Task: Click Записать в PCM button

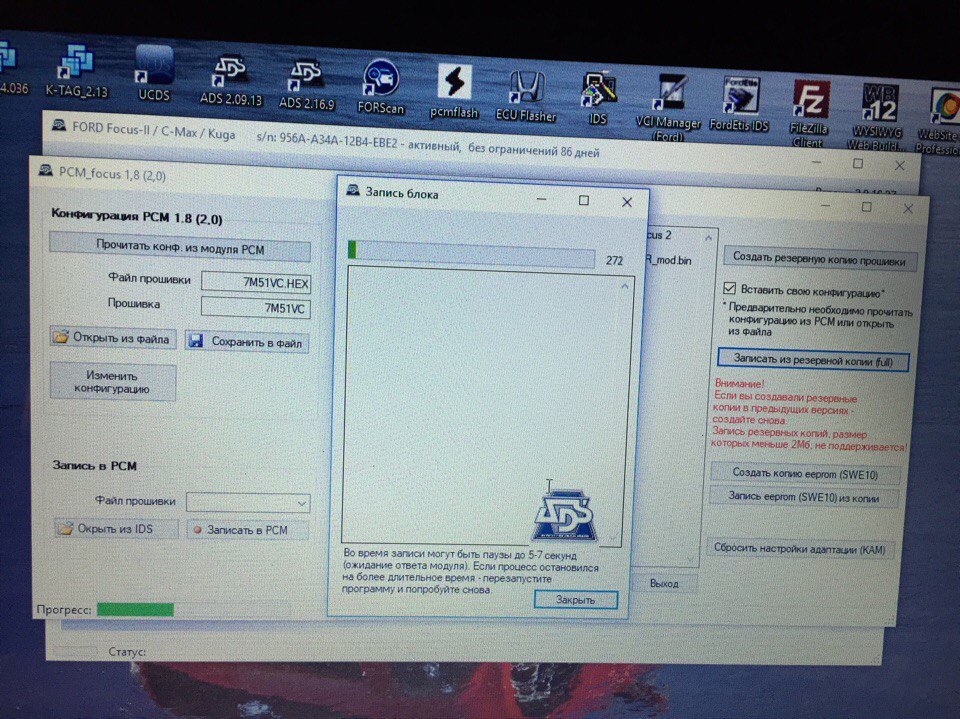Action: (x=247, y=530)
